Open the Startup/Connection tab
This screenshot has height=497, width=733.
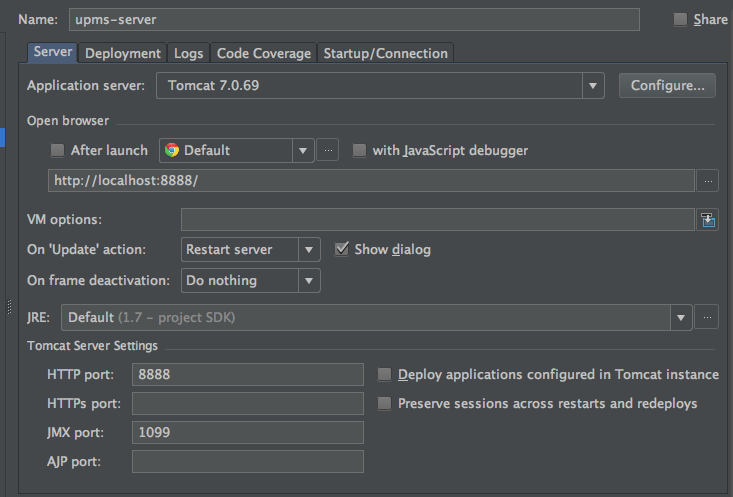(x=386, y=53)
